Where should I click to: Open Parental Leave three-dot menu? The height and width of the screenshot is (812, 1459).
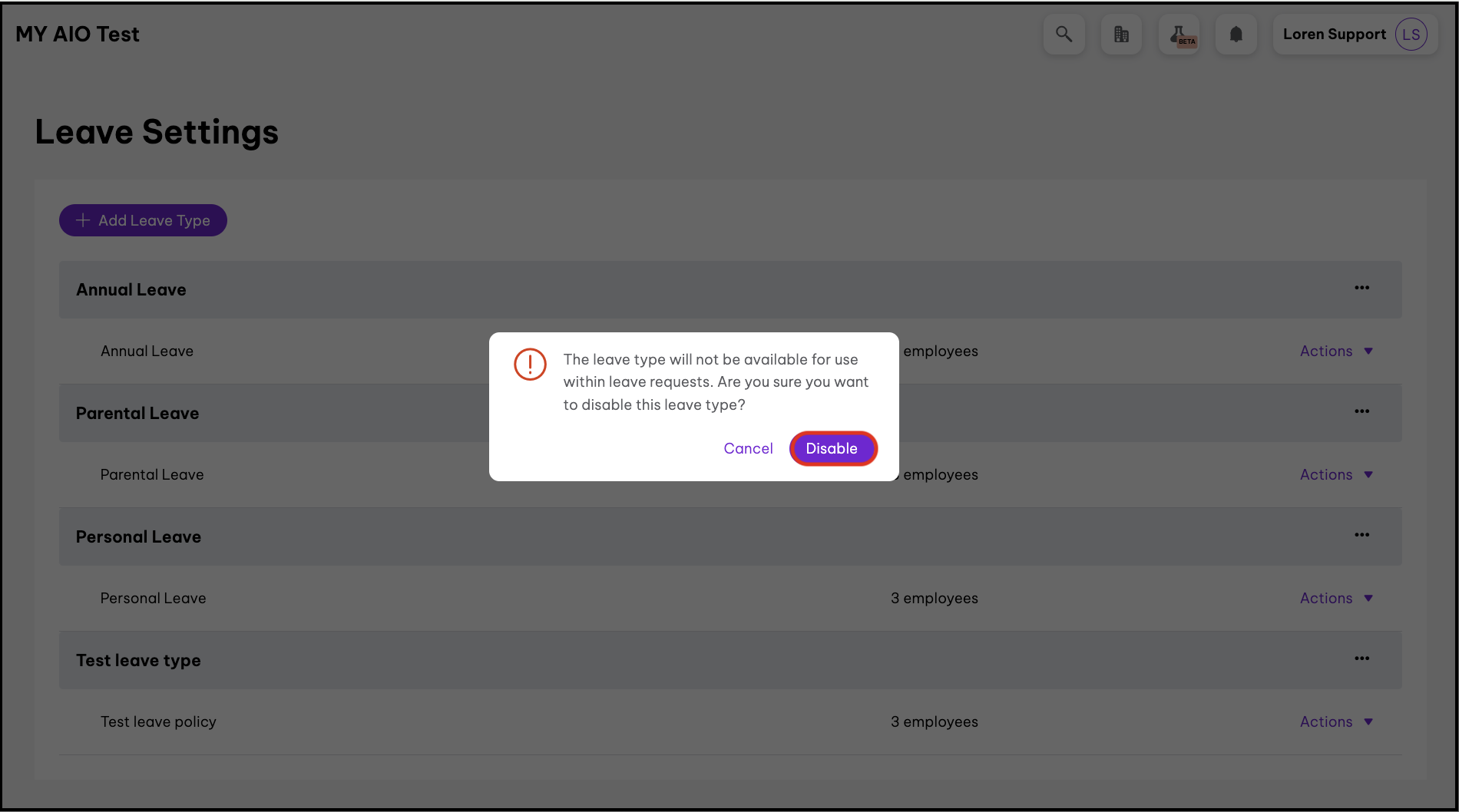click(1361, 411)
